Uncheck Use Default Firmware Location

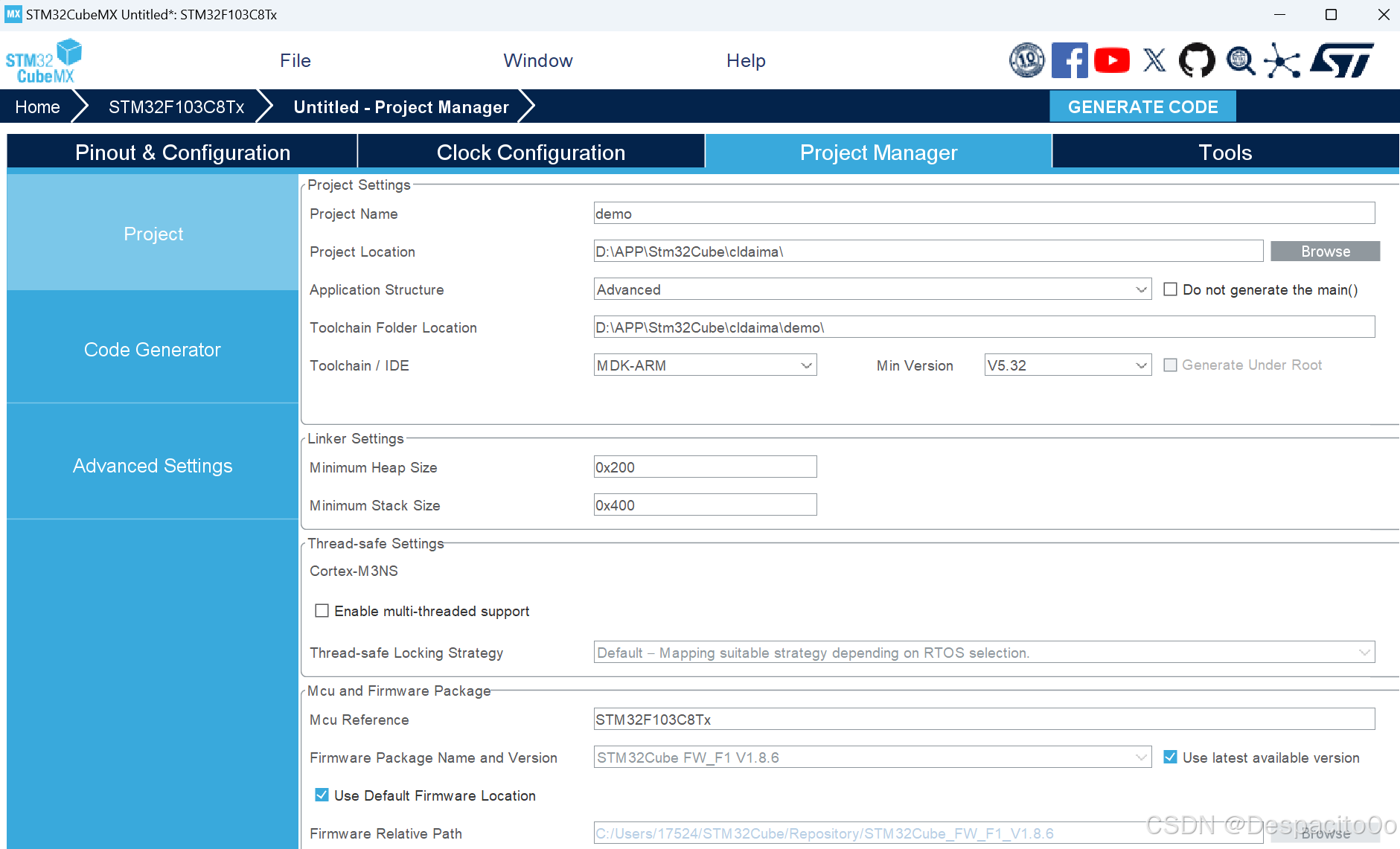322,795
